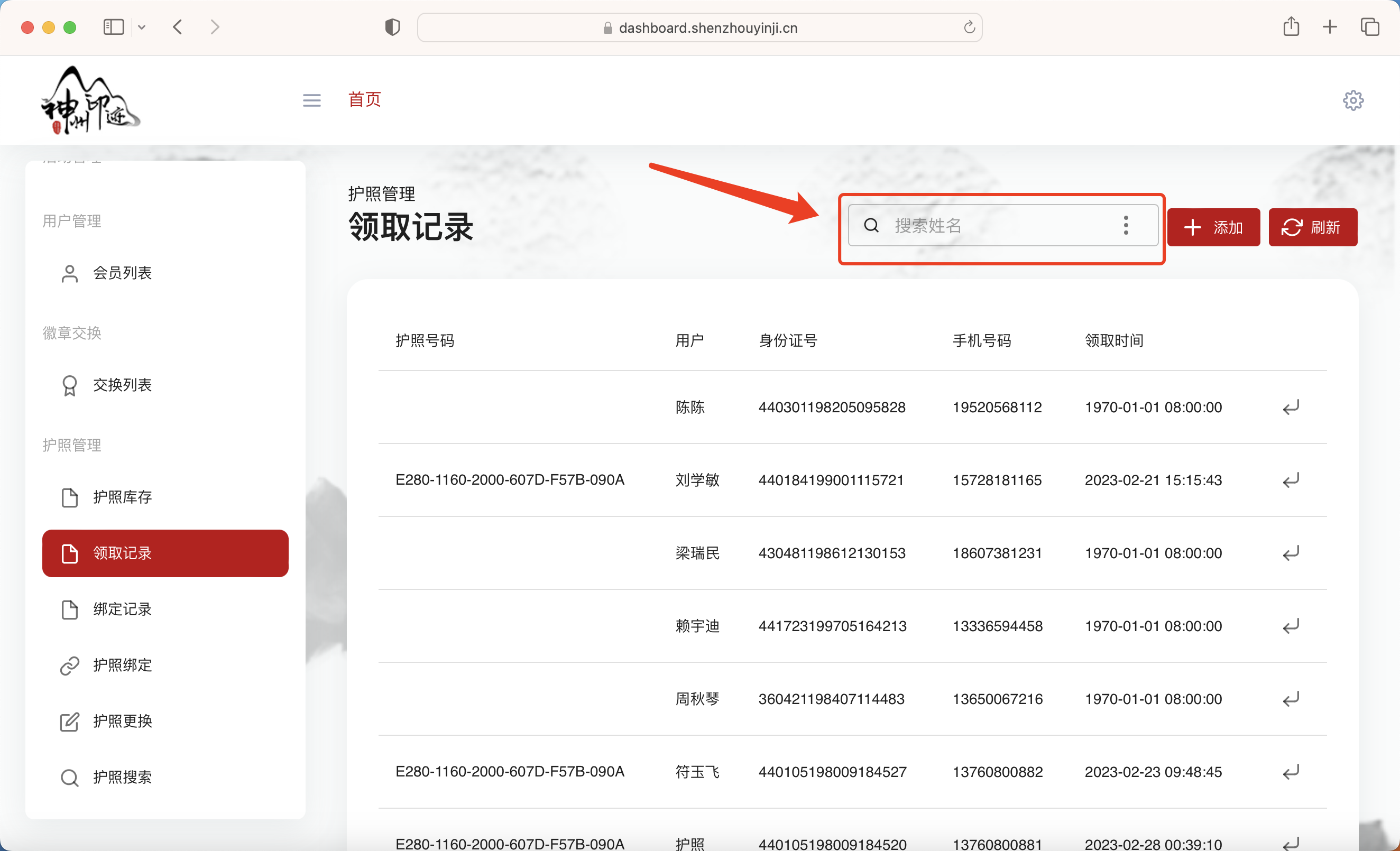Click the return arrow icon for 符玉飞's row

click(1291, 772)
